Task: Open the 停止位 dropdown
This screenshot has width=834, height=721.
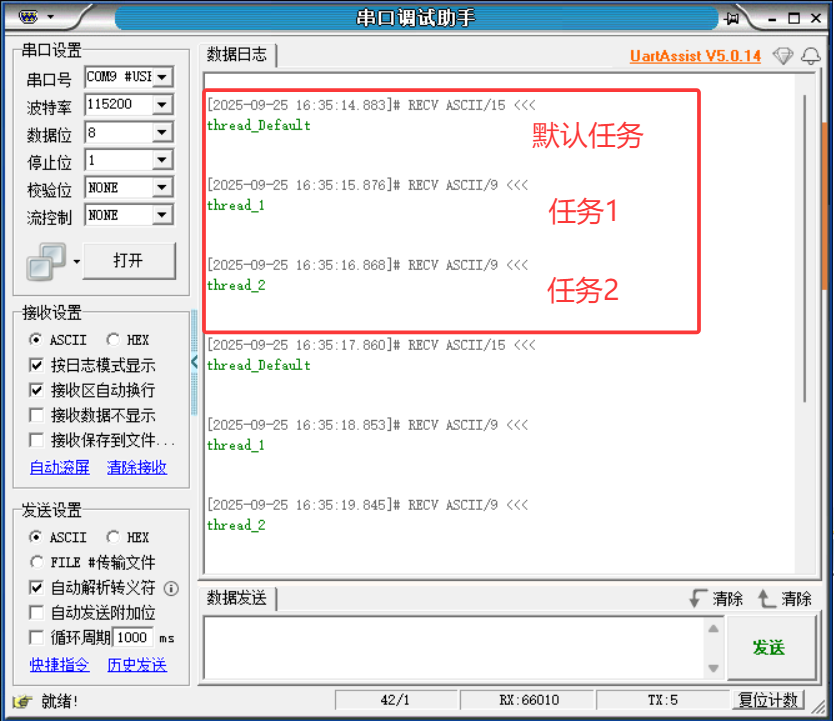Action: 163,160
